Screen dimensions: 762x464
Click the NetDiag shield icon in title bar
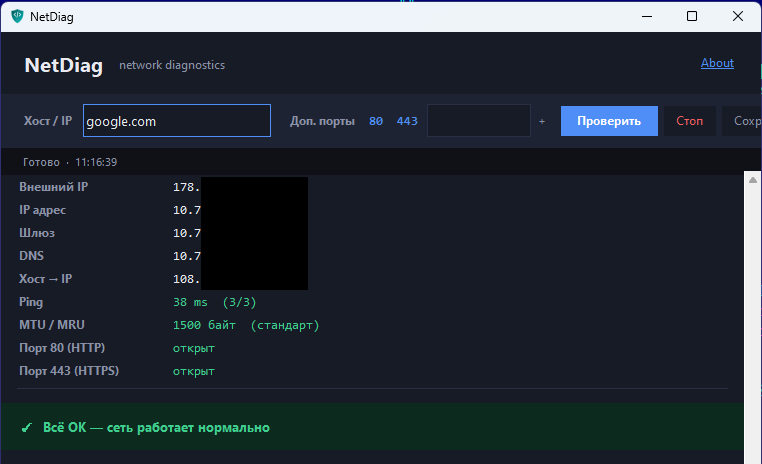(16, 17)
